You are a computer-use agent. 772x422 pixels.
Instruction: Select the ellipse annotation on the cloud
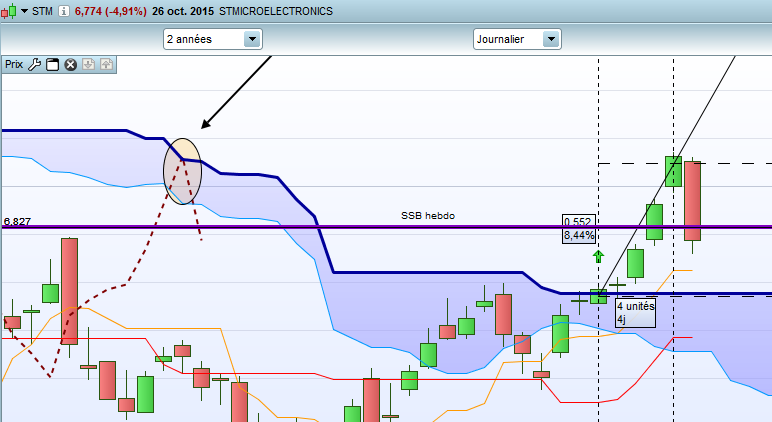[183, 171]
